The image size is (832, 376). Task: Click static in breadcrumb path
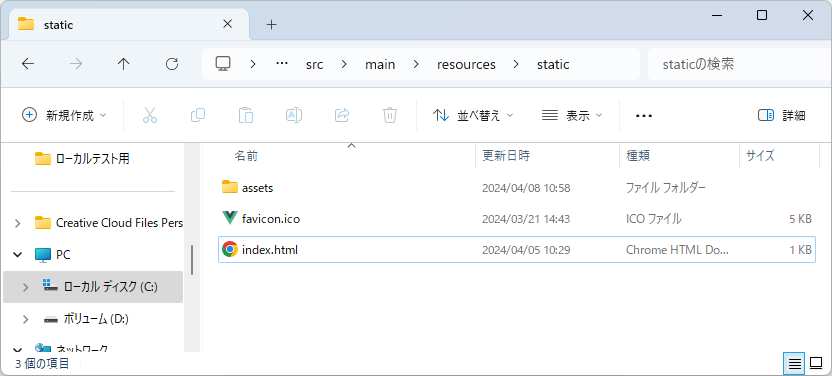pos(553,65)
